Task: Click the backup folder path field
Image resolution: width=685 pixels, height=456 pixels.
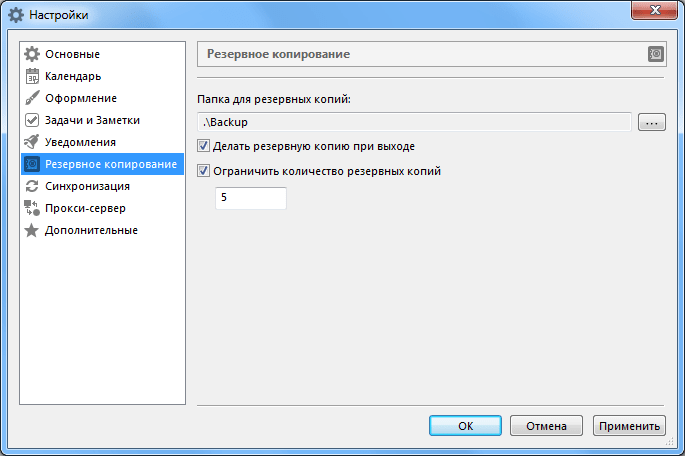Action: pyautogui.click(x=414, y=122)
